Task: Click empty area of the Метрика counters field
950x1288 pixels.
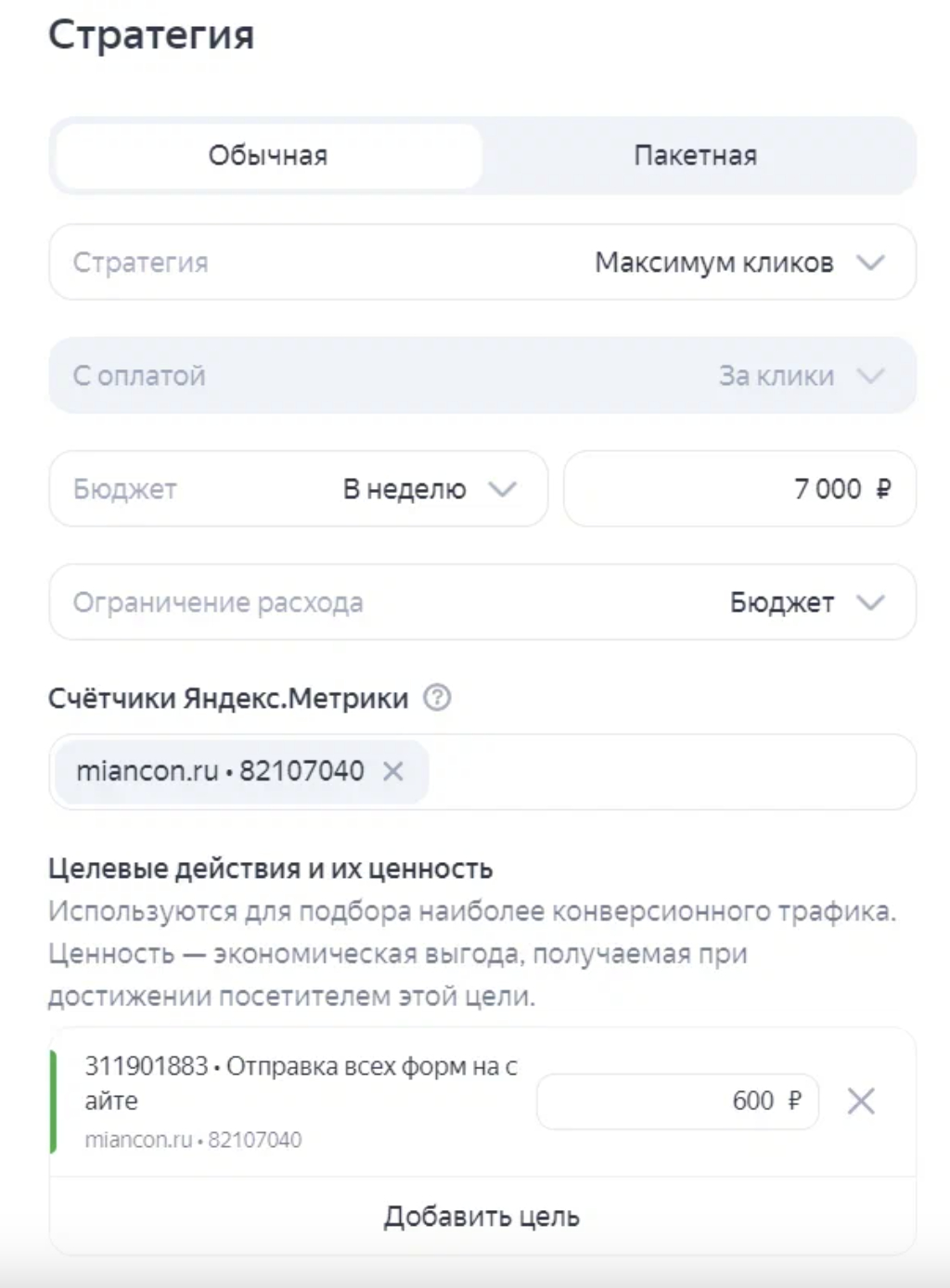Action: [668, 771]
